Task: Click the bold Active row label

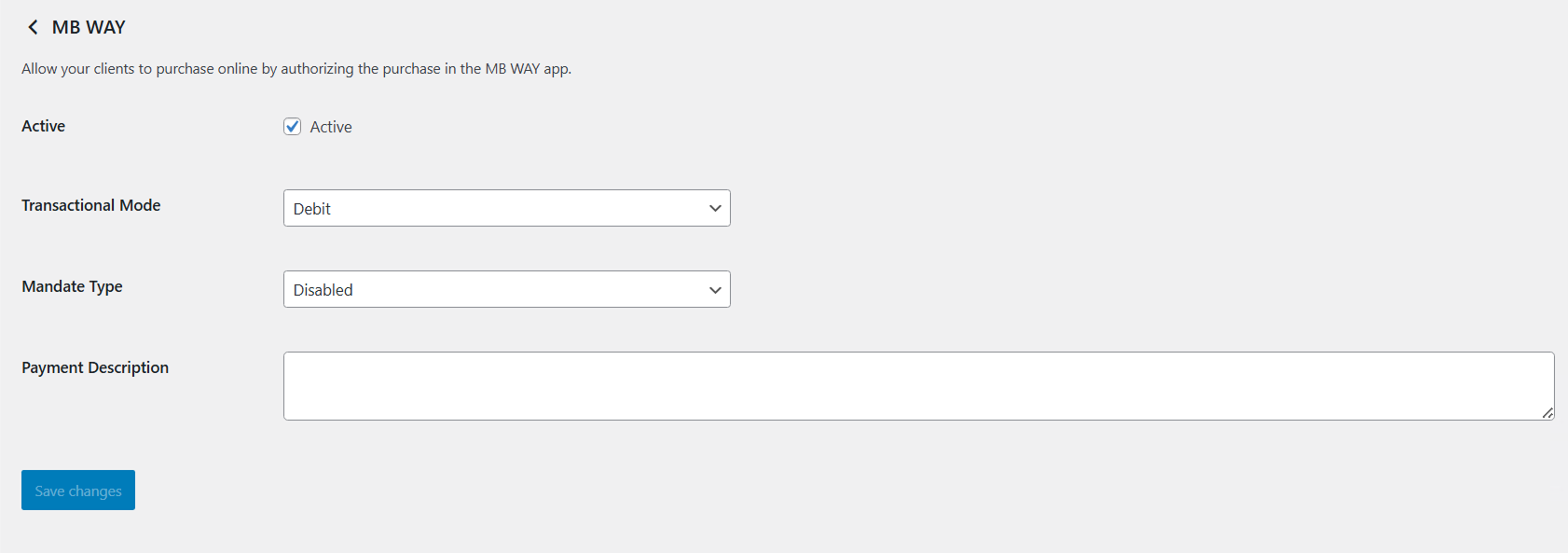Action: click(x=44, y=126)
